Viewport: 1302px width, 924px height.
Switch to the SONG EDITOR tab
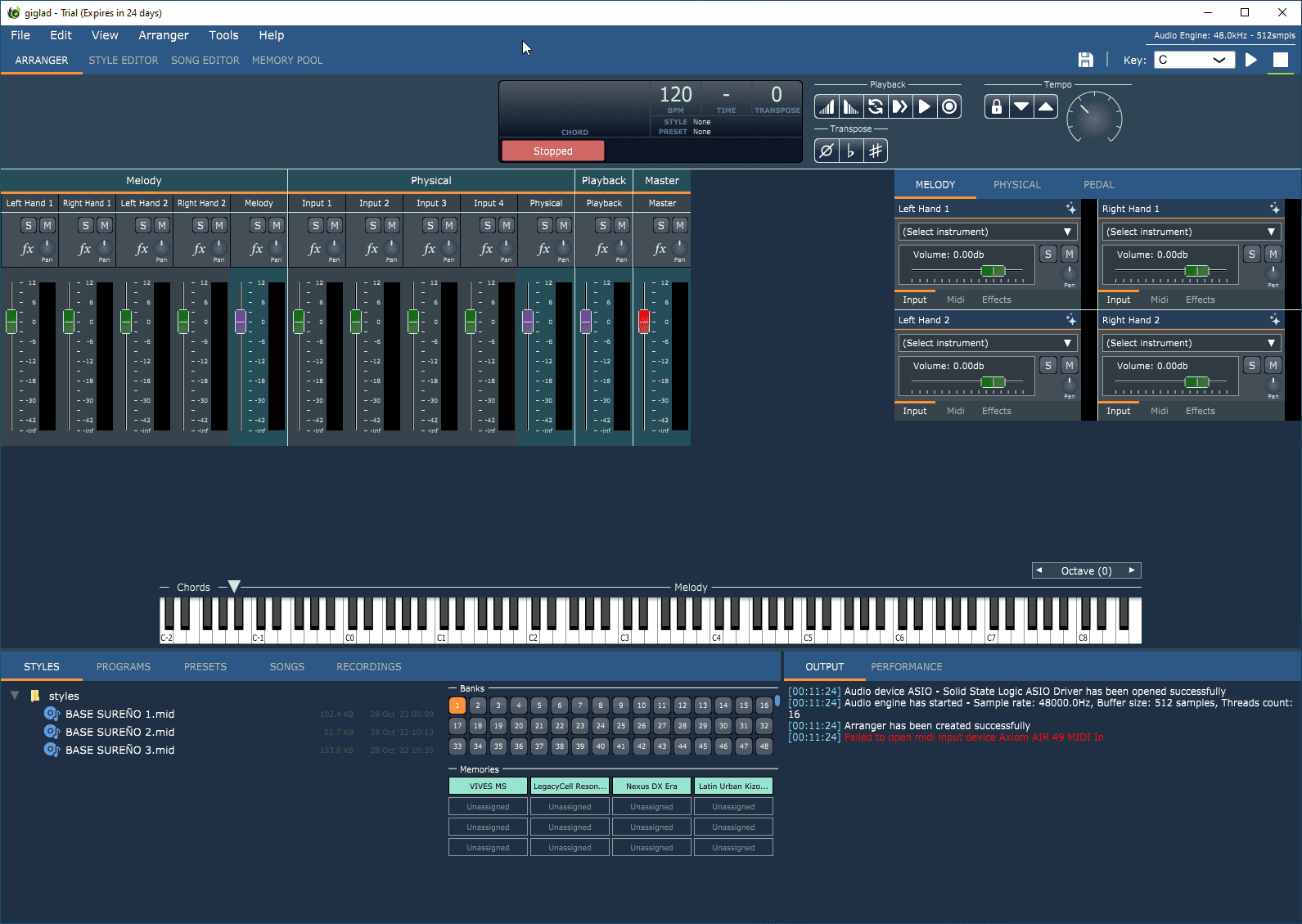[x=205, y=61]
